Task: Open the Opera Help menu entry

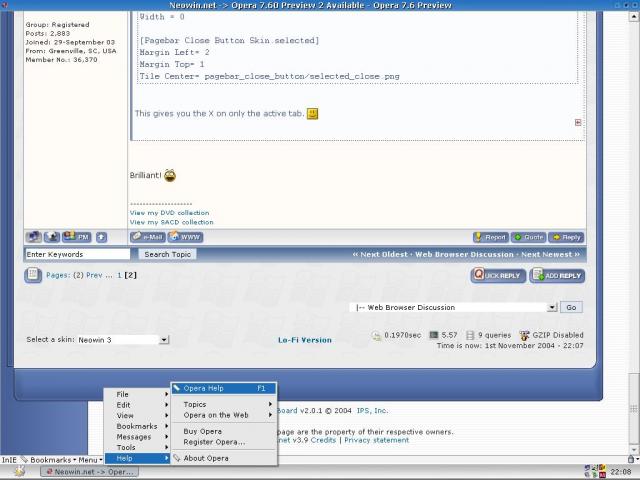Action: (224, 388)
